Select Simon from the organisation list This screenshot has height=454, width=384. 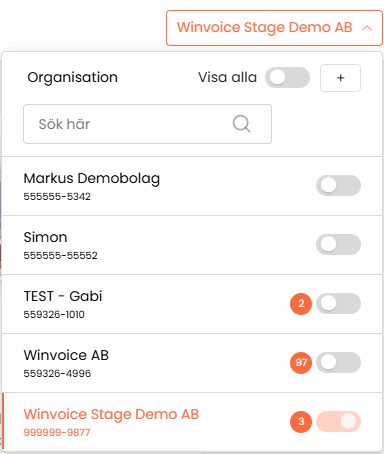(192, 245)
